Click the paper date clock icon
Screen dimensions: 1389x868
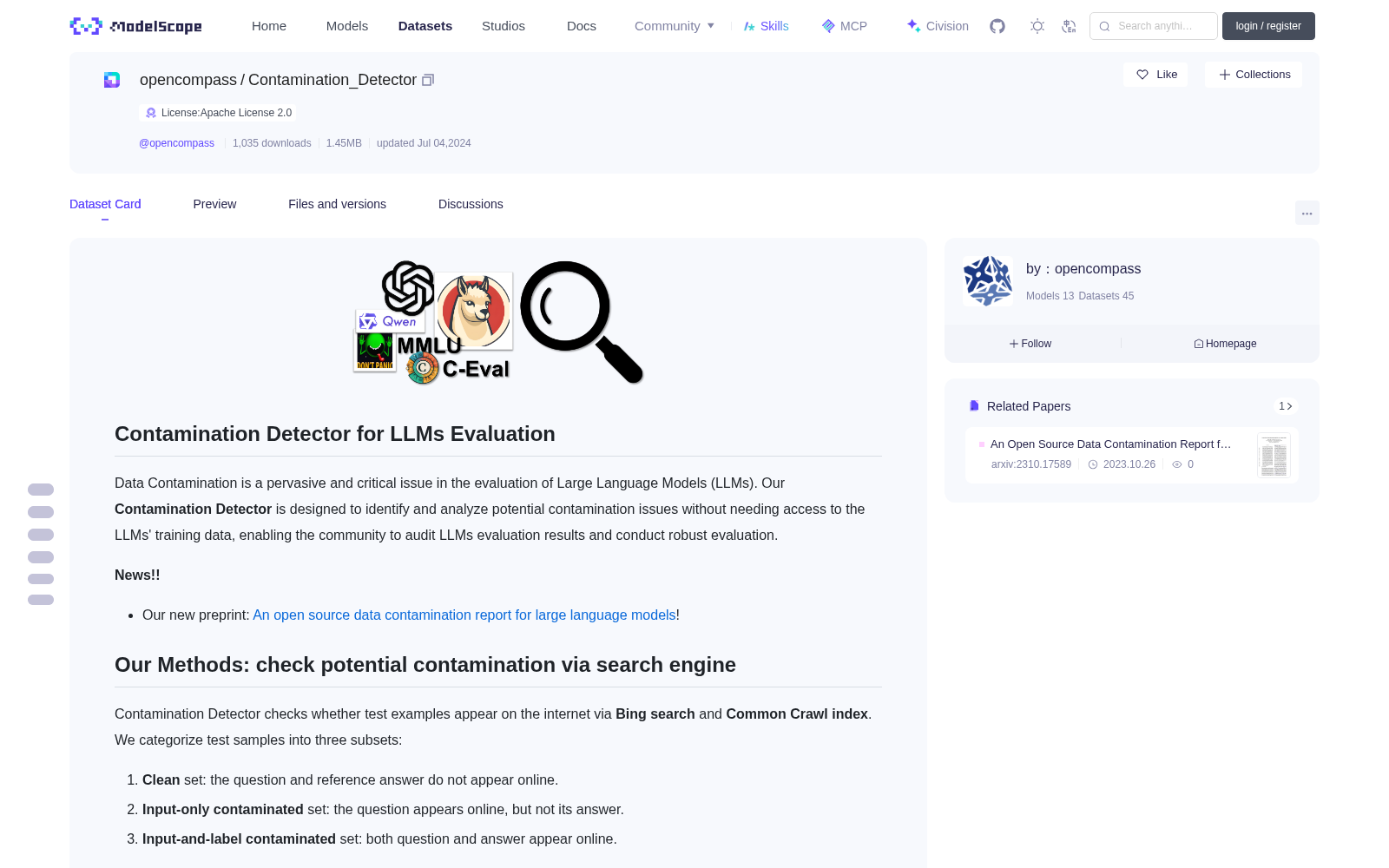point(1093,464)
